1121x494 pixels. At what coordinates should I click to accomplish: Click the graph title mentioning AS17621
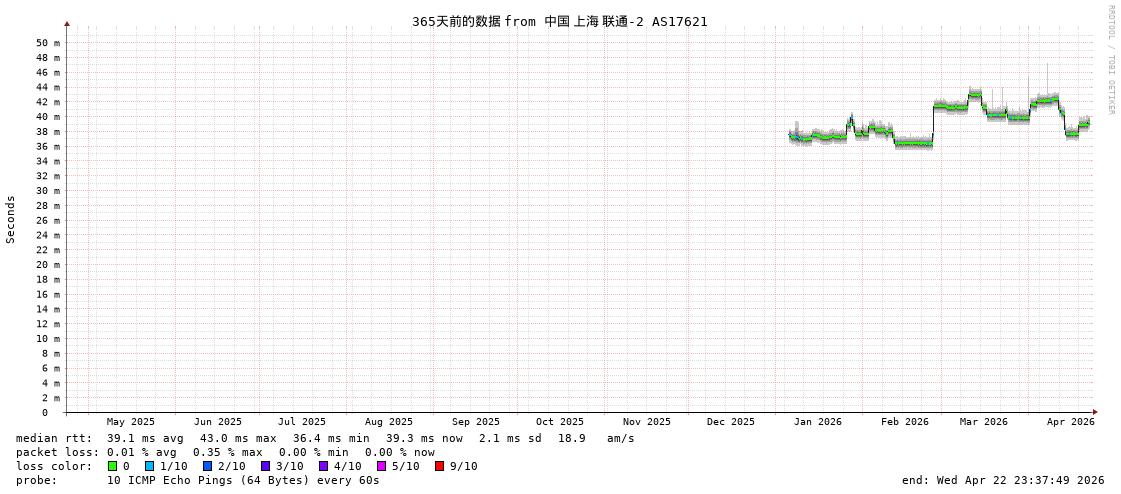point(559,21)
